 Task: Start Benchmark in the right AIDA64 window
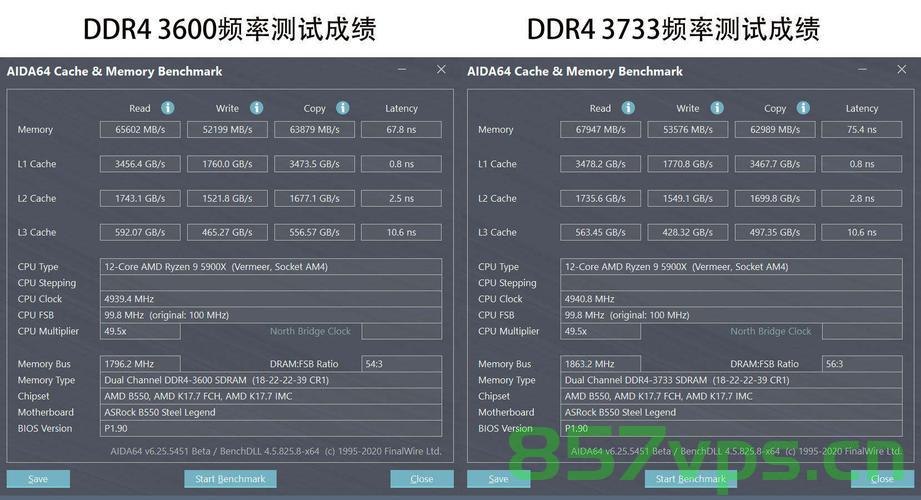tap(691, 479)
